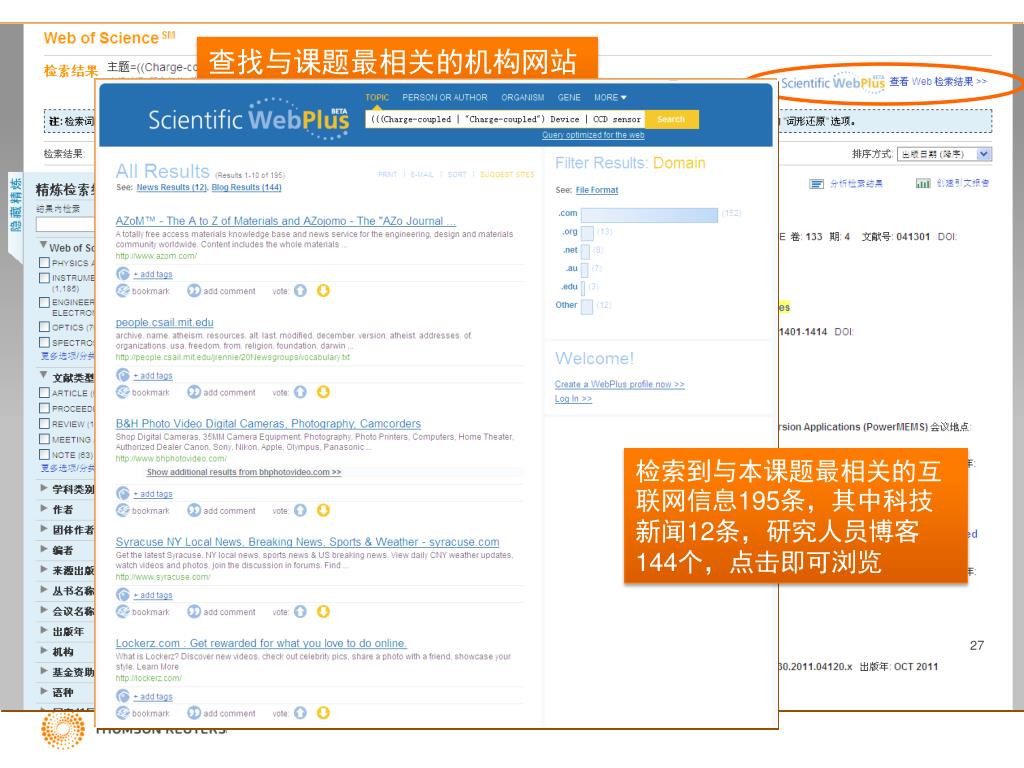Click analyze results icon in Web of Science
Image resolution: width=1024 pixels, height=768 pixels.
[816, 184]
